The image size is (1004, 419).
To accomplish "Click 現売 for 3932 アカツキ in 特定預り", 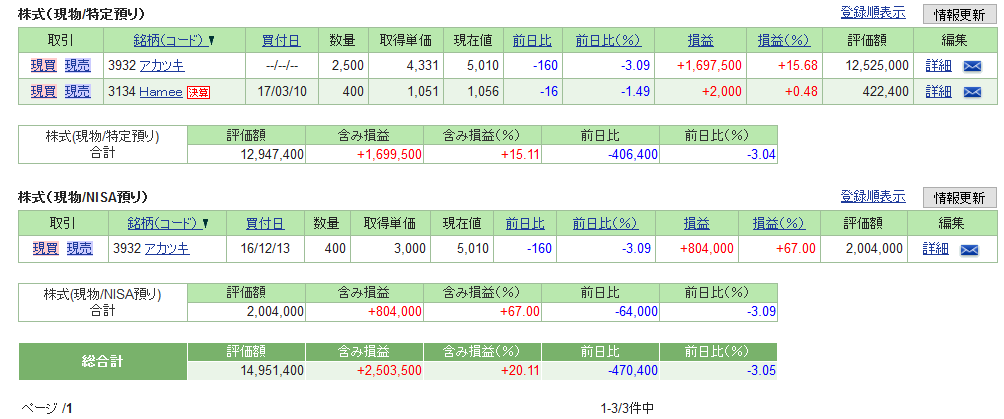I will click(x=77, y=65).
